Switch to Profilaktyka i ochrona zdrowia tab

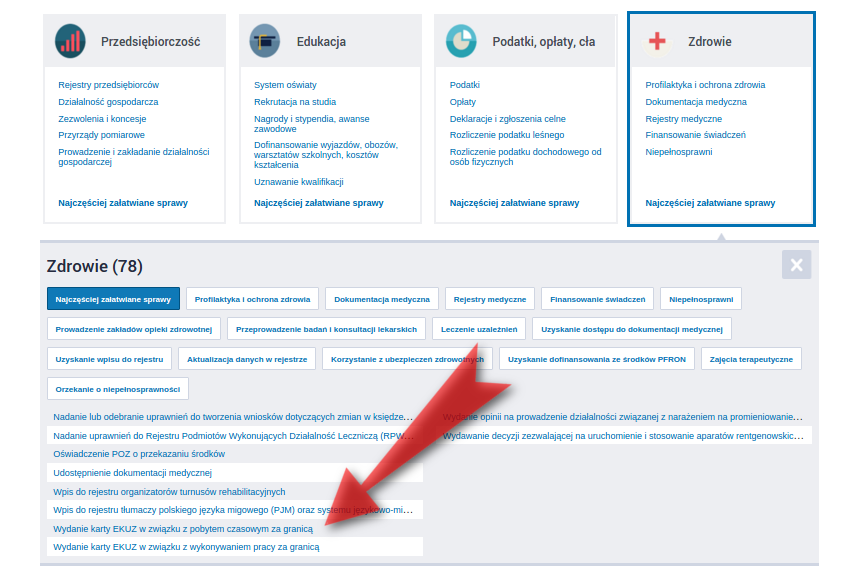click(253, 299)
